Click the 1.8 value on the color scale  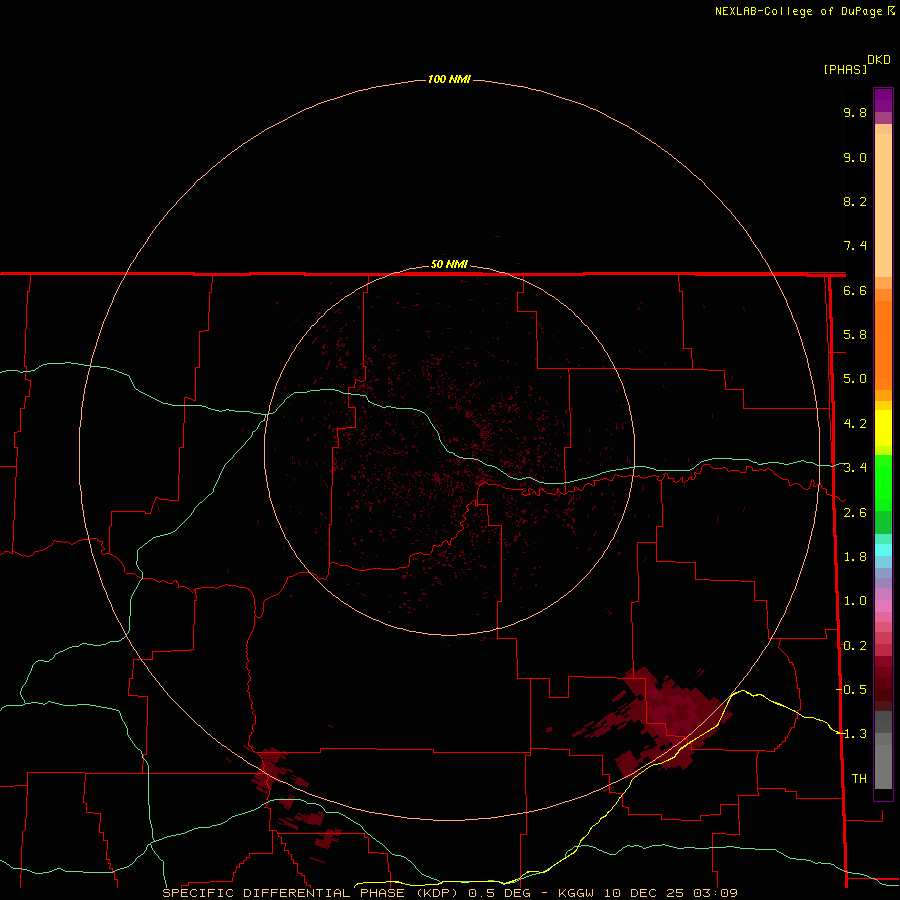(x=855, y=557)
